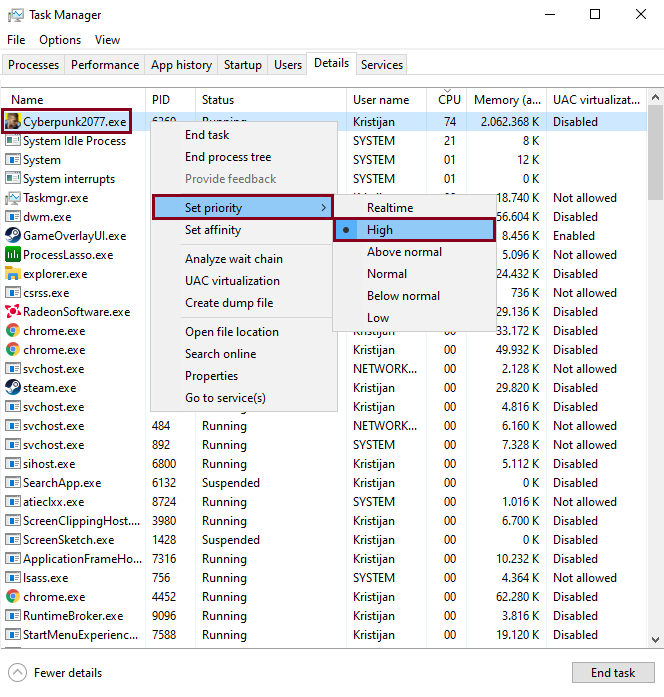The image size is (664, 697).
Task: Choose Analyze wait chain
Action: click(x=244, y=259)
